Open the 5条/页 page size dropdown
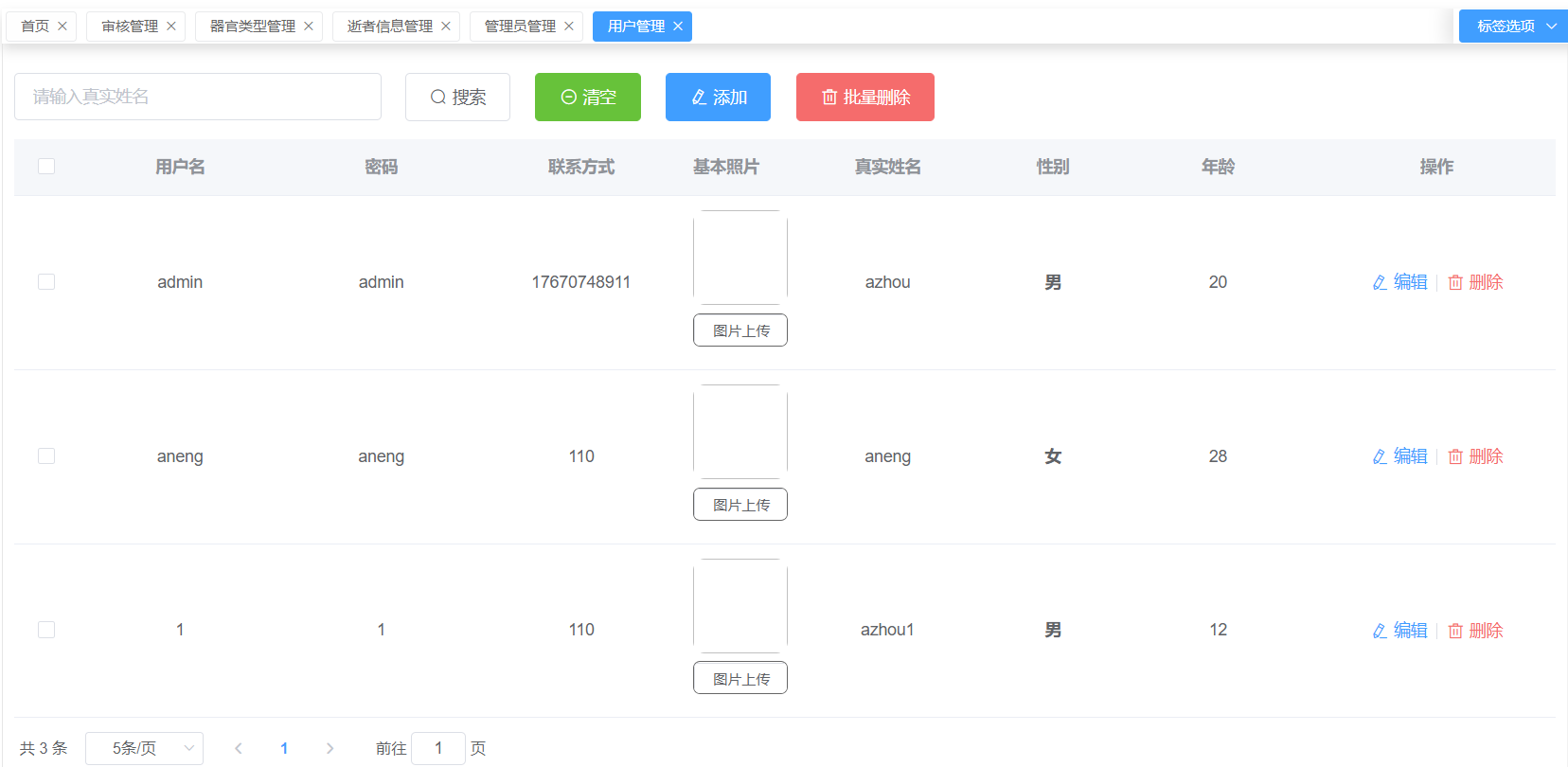This screenshot has width=1568, height=767. (x=144, y=748)
